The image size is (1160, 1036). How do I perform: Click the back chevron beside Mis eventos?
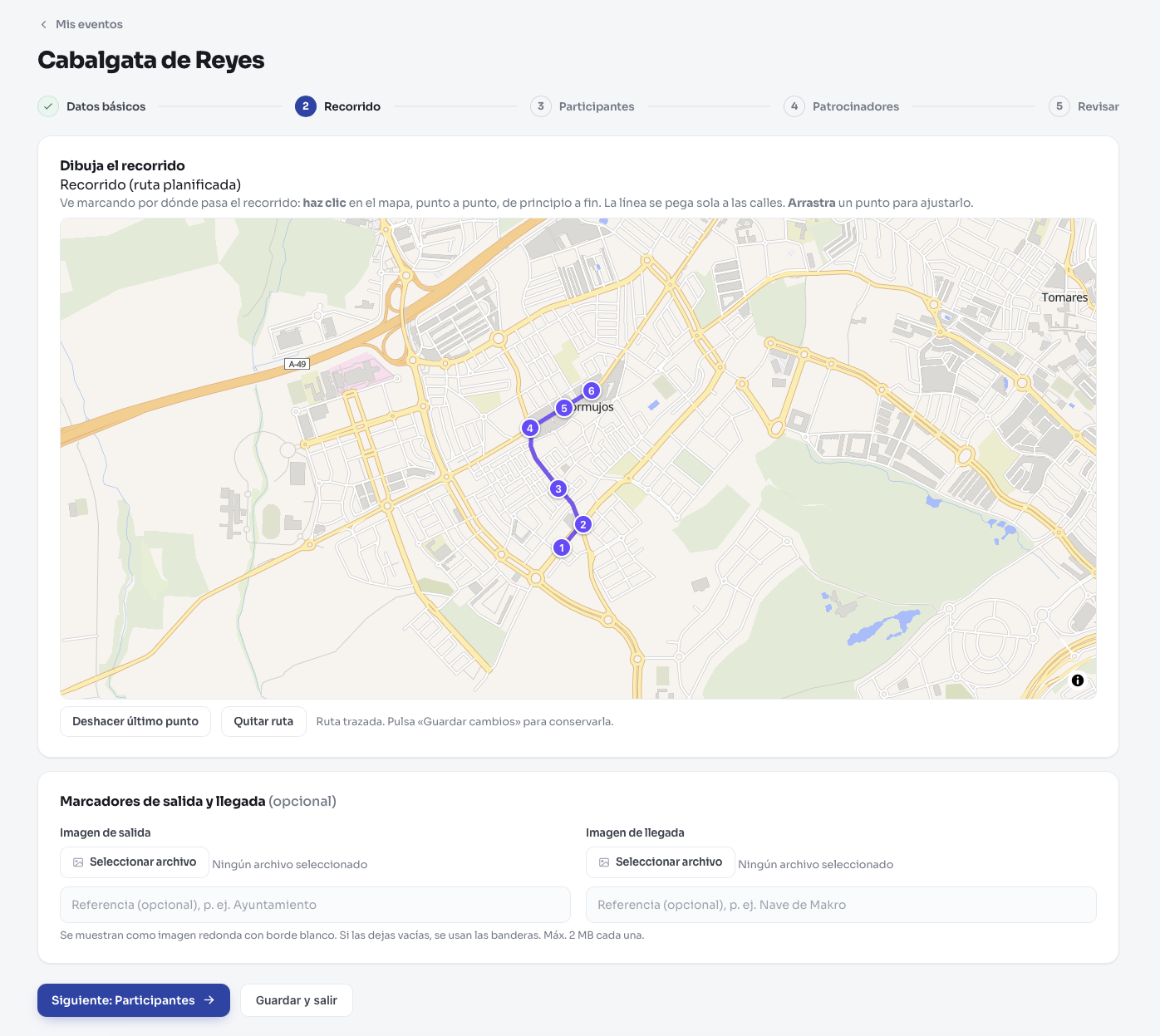(x=43, y=24)
